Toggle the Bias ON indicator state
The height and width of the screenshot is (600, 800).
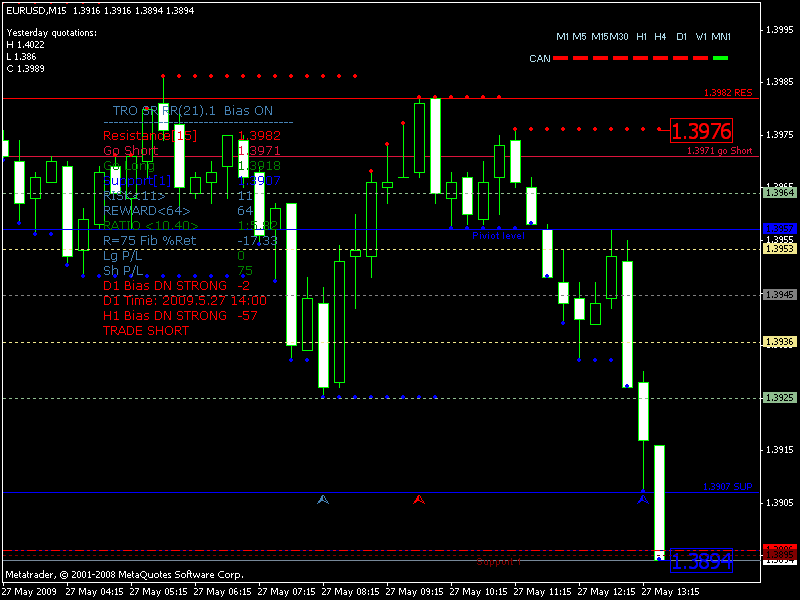click(x=250, y=110)
